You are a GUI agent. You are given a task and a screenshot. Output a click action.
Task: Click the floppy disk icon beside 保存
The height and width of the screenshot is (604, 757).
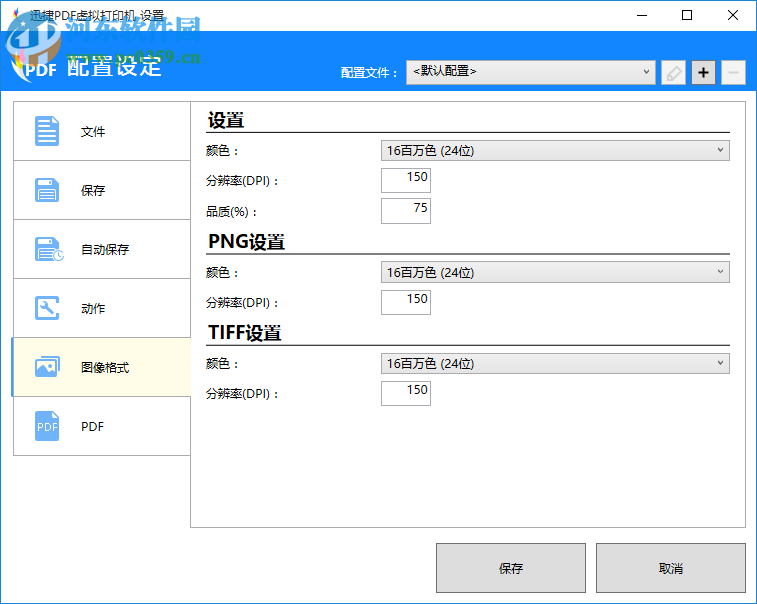coord(47,190)
